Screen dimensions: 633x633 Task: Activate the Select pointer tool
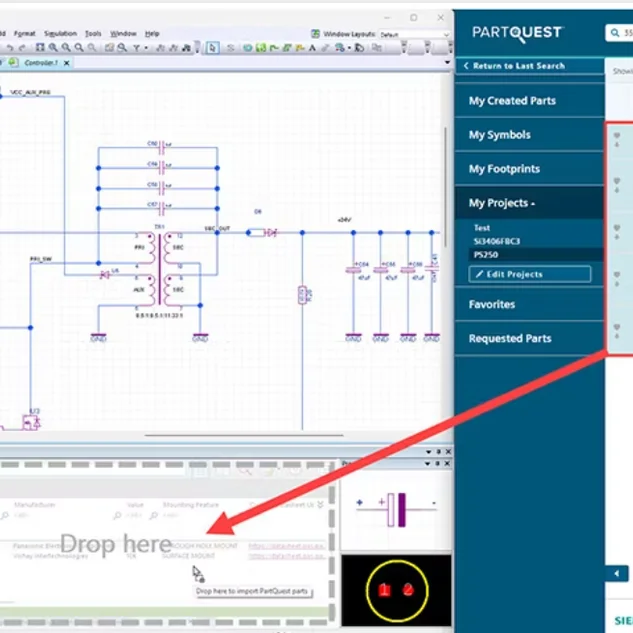(212, 48)
